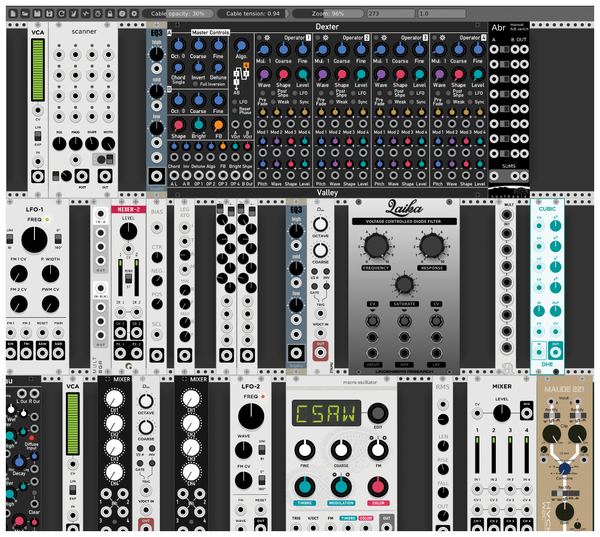Click the power meter toolbar icon
This screenshot has width=600, height=537.
point(98,13)
